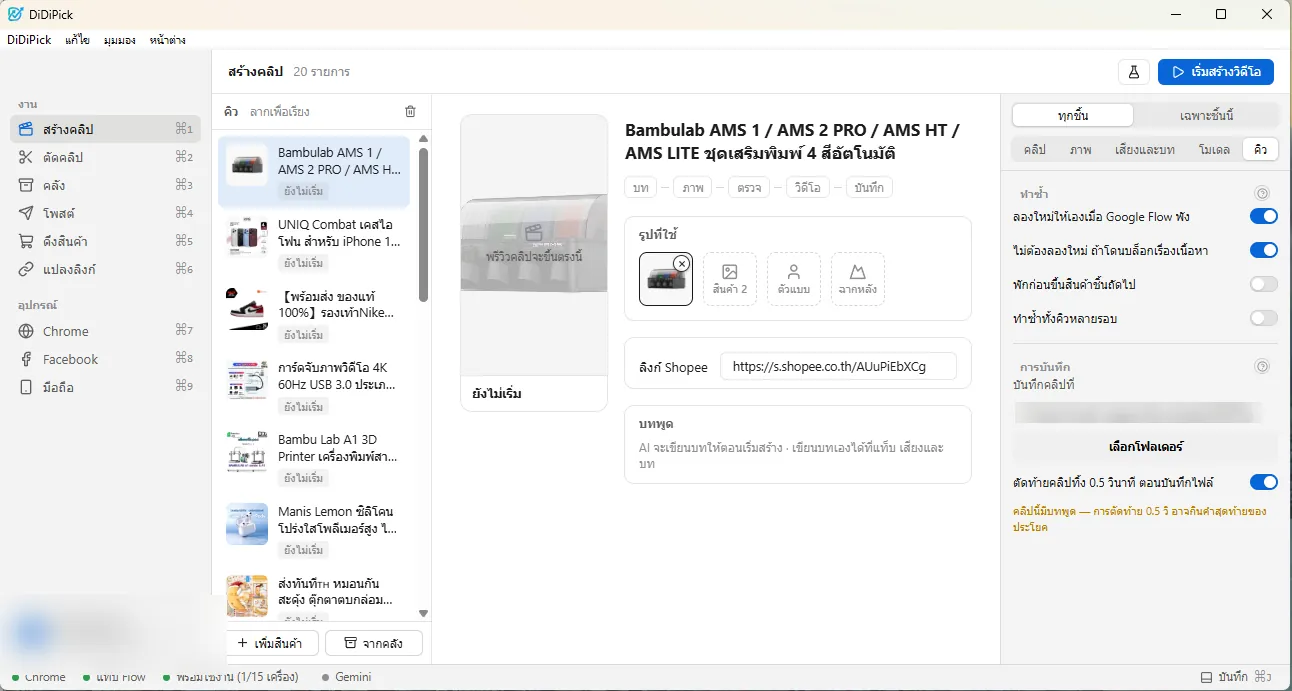Clear the queue with the trash icon
The height and width of the screenshot is (691, 1292).
pyautogui.click(x=410, y=112)
